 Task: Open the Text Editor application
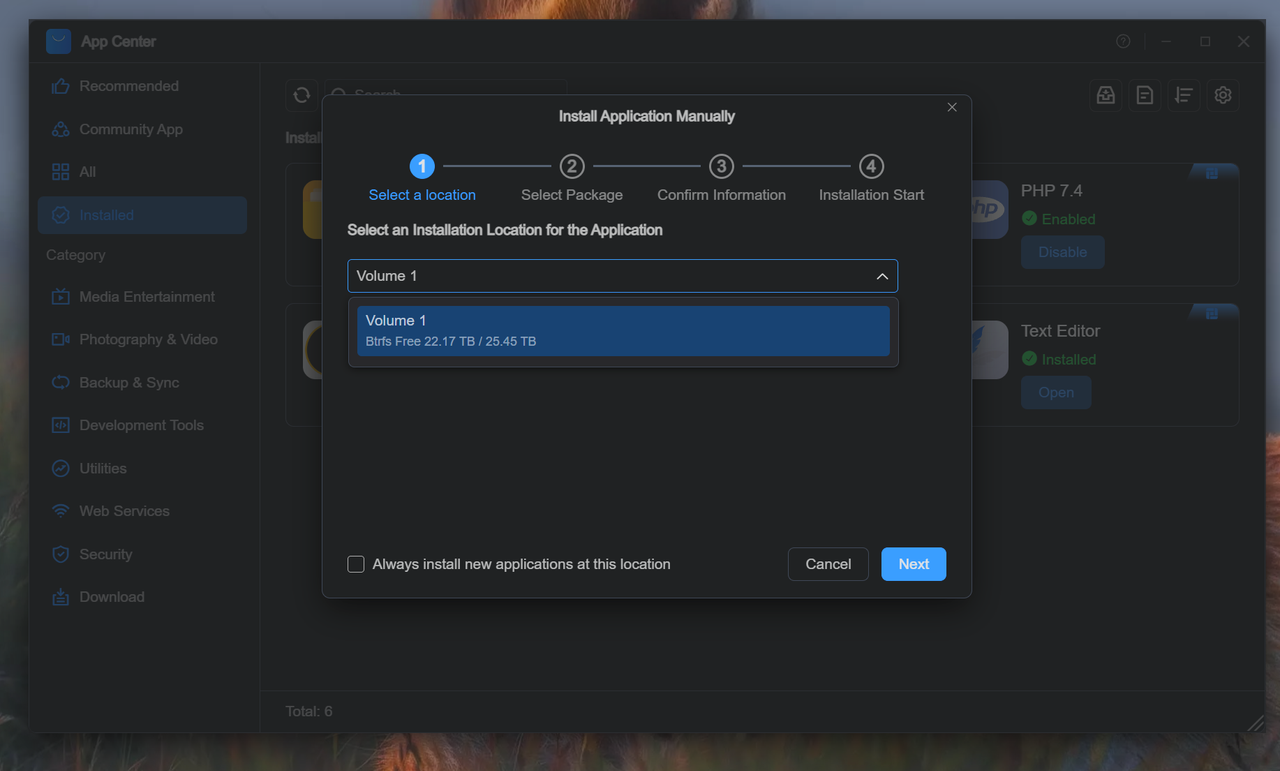(1056, 392)
